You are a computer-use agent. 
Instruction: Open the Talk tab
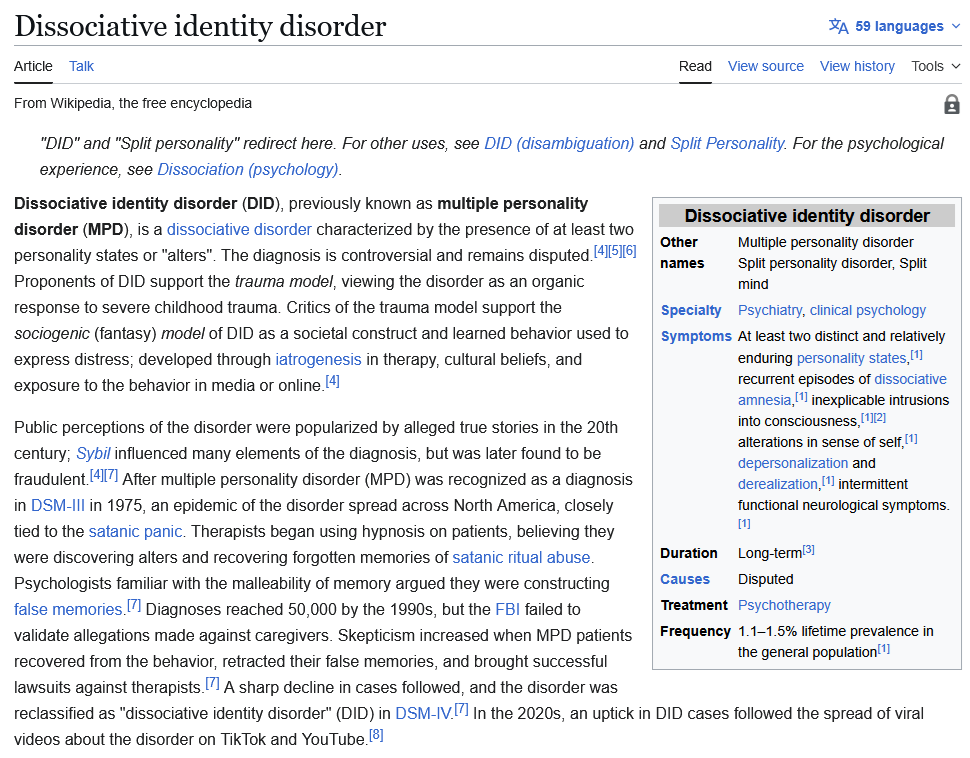click(81, 66)
